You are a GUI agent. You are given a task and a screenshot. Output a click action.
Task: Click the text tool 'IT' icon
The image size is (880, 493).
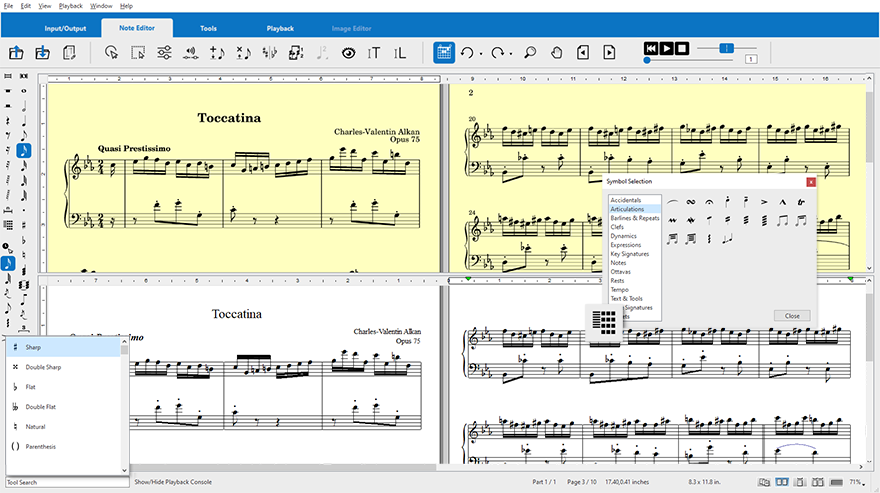[374, 53]
